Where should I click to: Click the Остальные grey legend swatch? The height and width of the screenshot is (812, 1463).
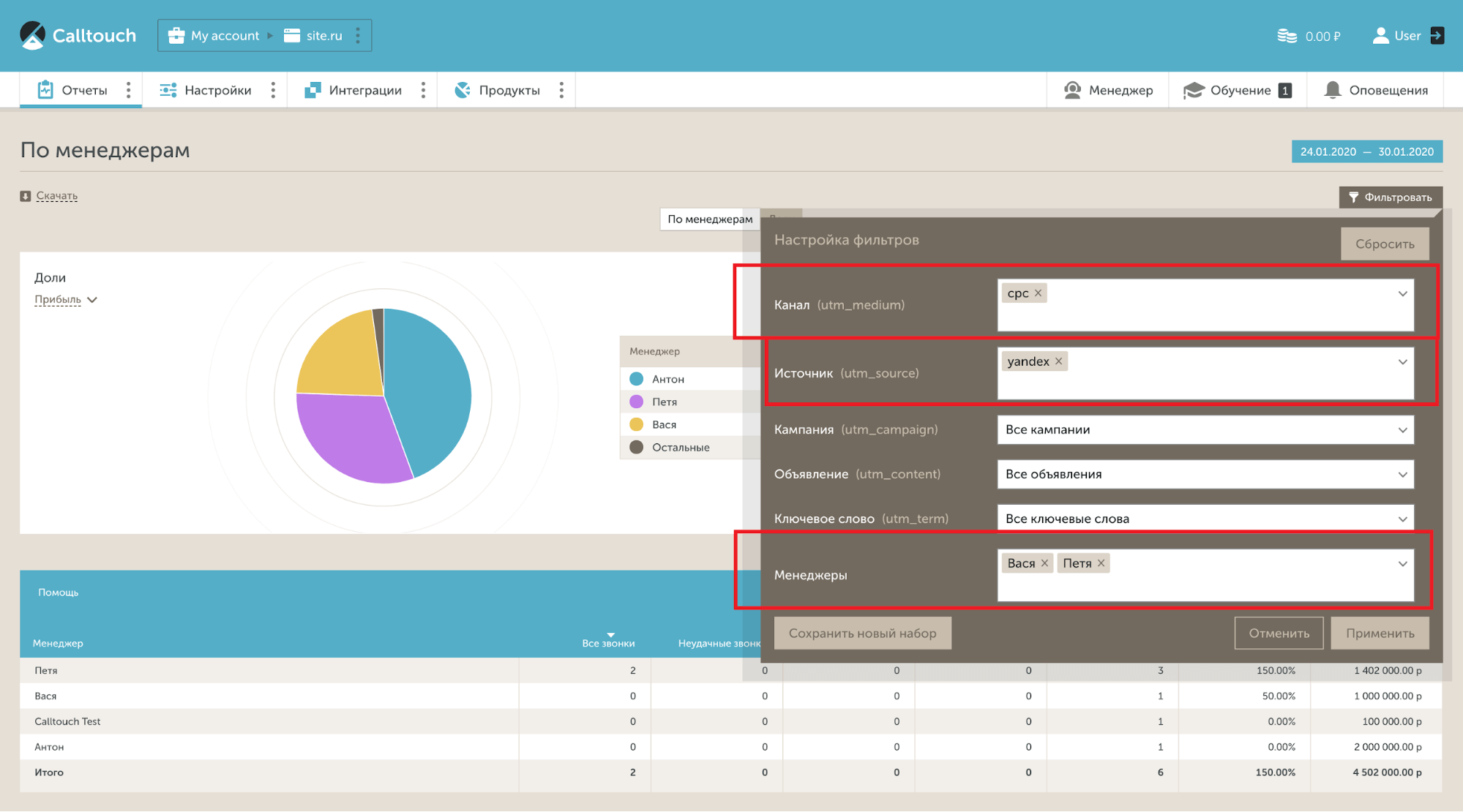click(637, 447)
